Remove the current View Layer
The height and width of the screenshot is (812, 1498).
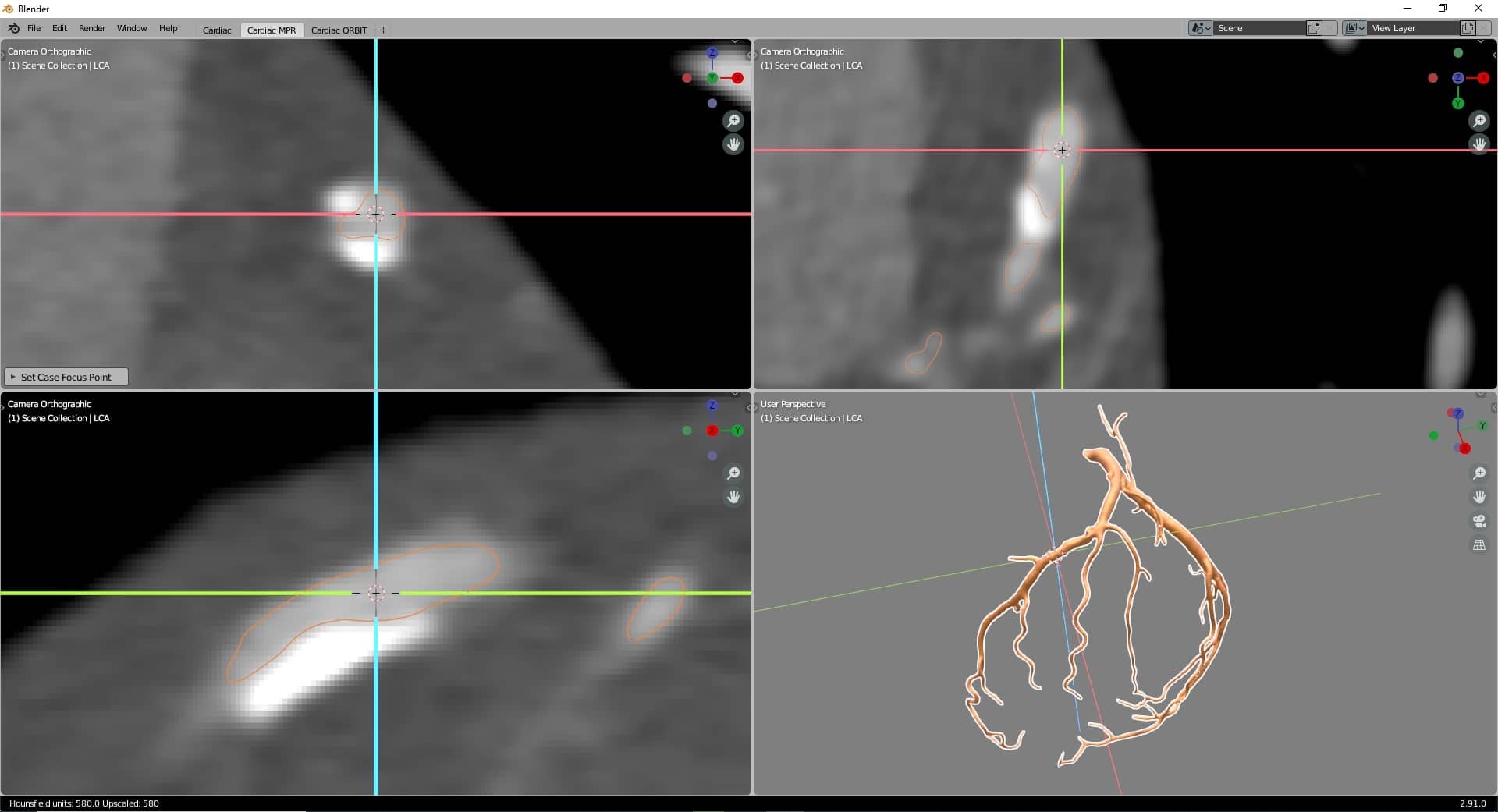tap(1483, 28)
